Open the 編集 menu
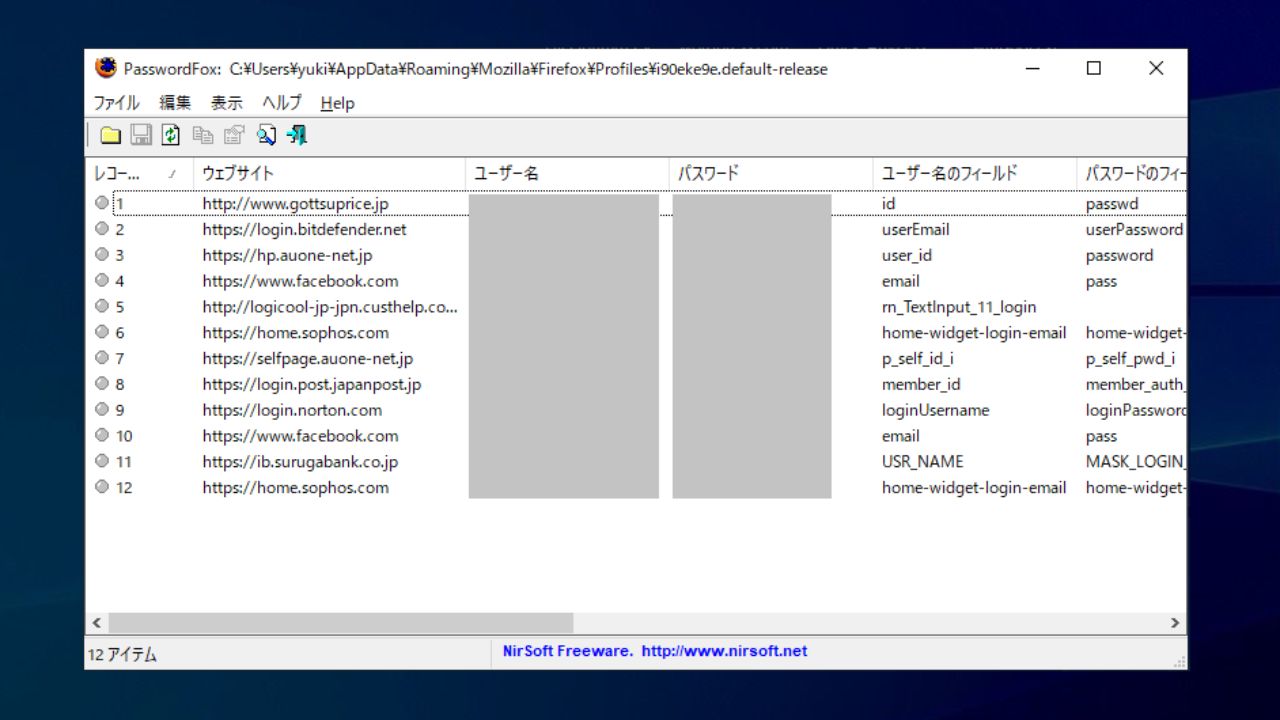Viewport: 1280px width, 720px height. (x=175, y=103)
